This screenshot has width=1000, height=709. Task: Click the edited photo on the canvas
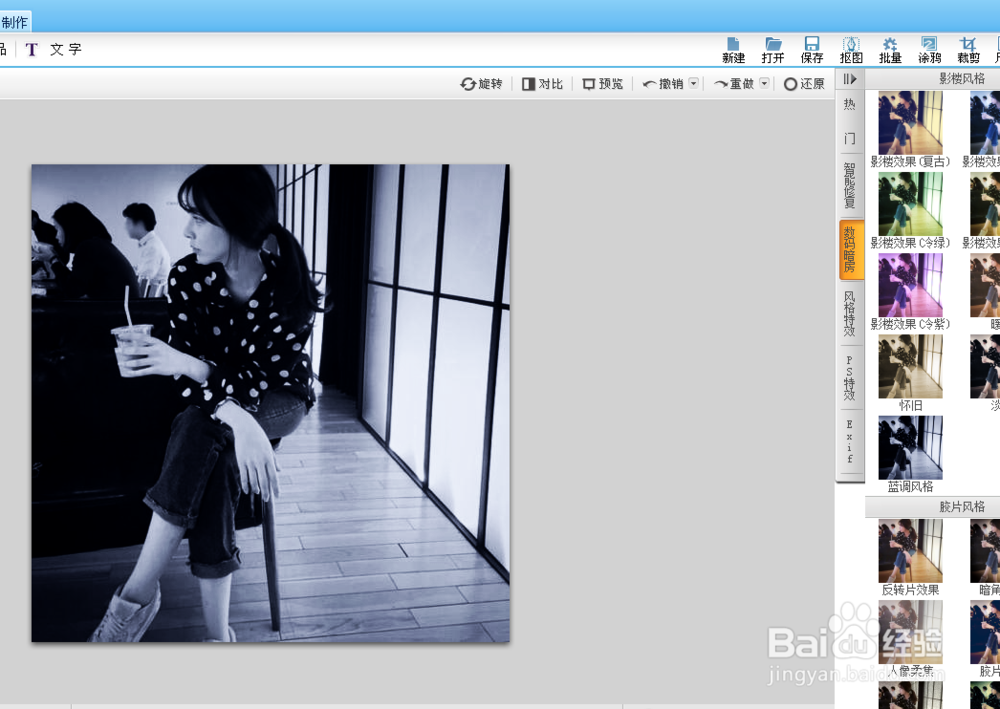[x=270, y=403]
